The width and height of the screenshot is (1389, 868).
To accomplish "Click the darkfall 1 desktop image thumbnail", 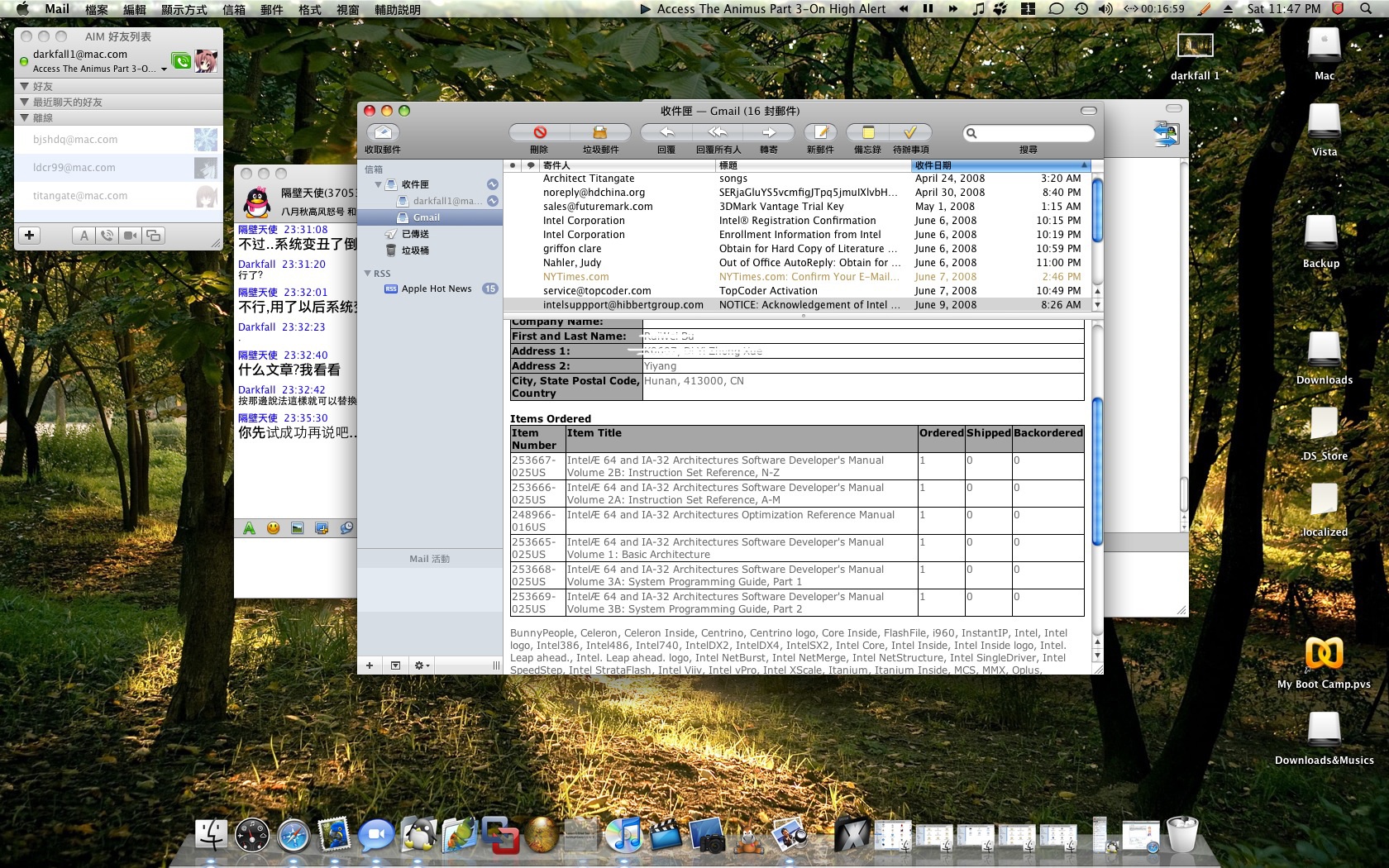I will (x=1195, y=45).
